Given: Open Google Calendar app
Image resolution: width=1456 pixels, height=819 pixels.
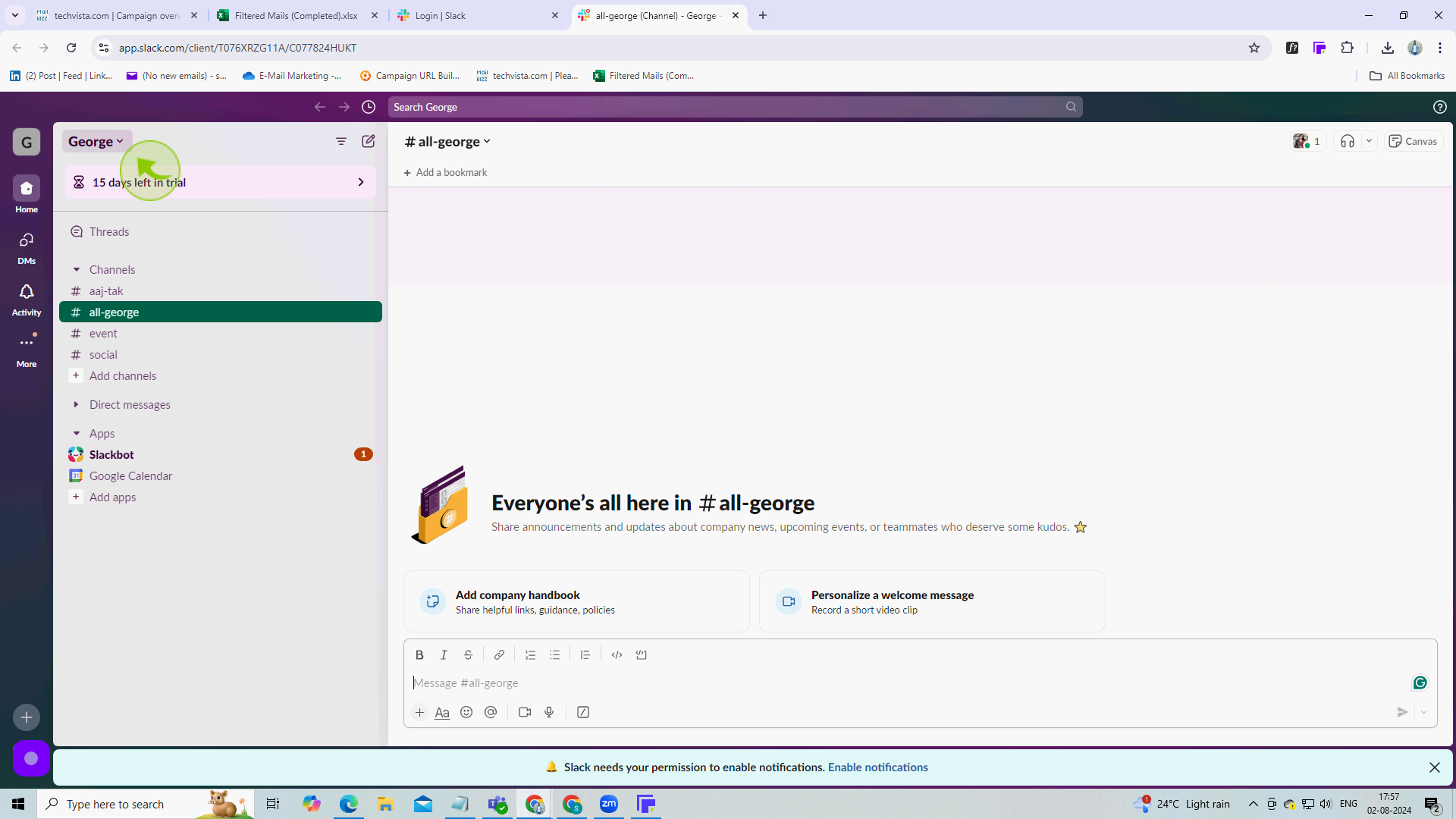Looking at the screenshot, I should tap(220, 476).
